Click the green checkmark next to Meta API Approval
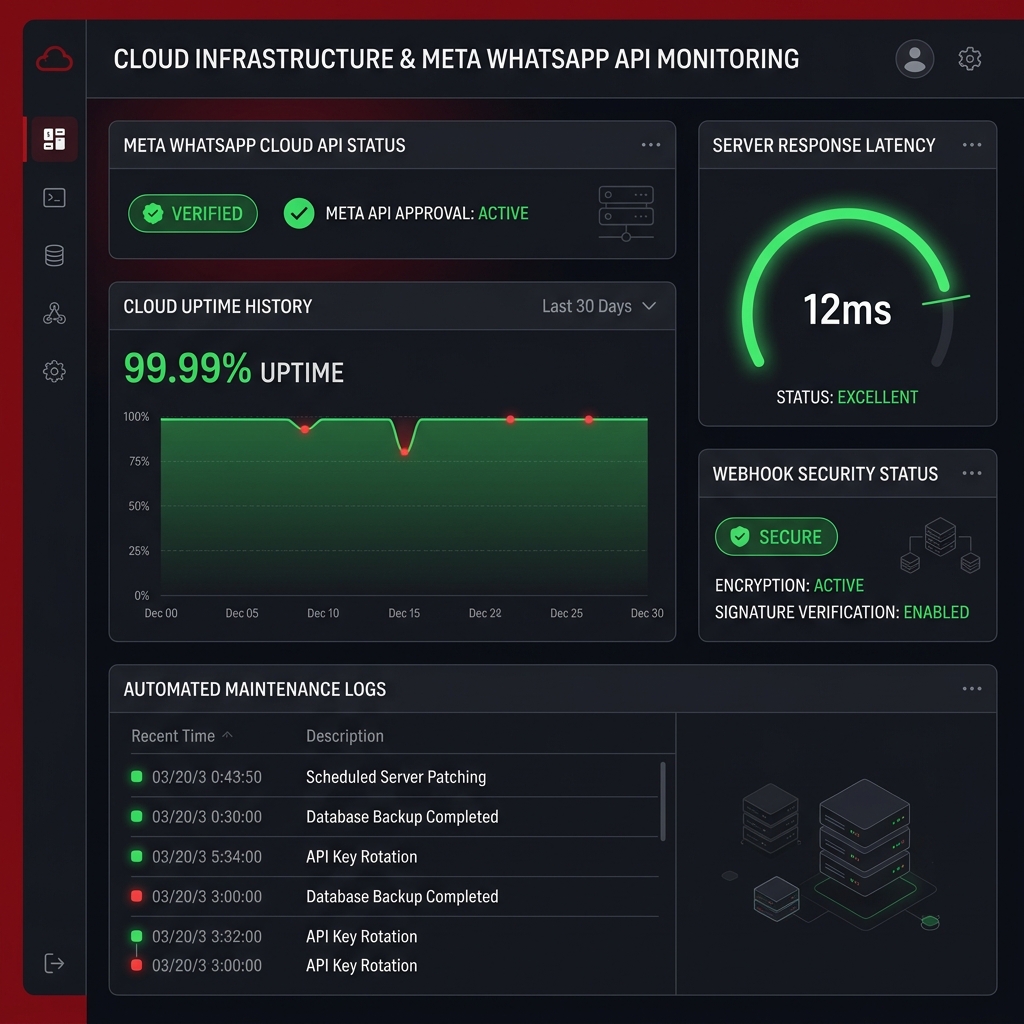 point(299,214)
